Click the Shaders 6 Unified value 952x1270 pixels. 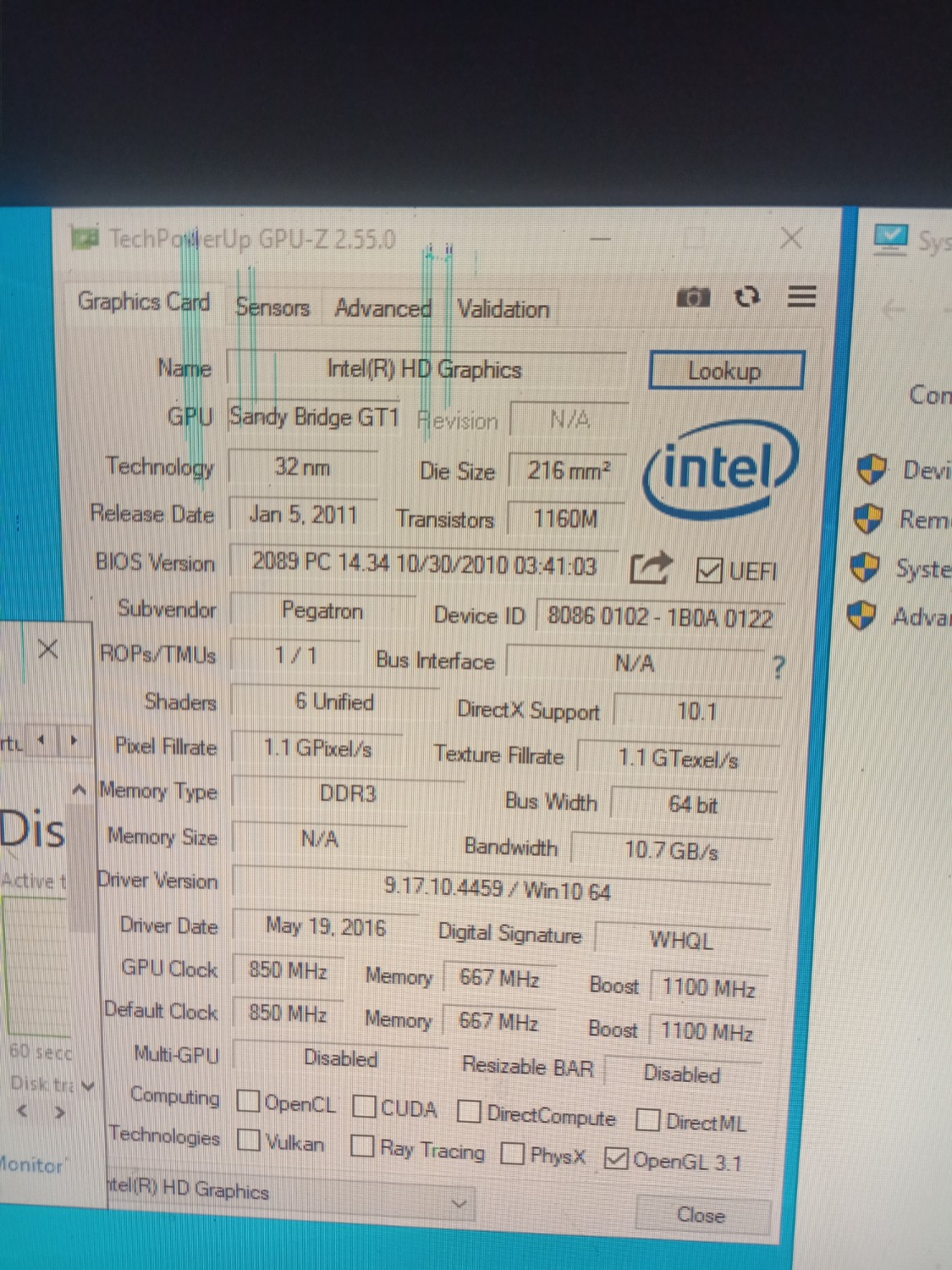click(334, 702)
